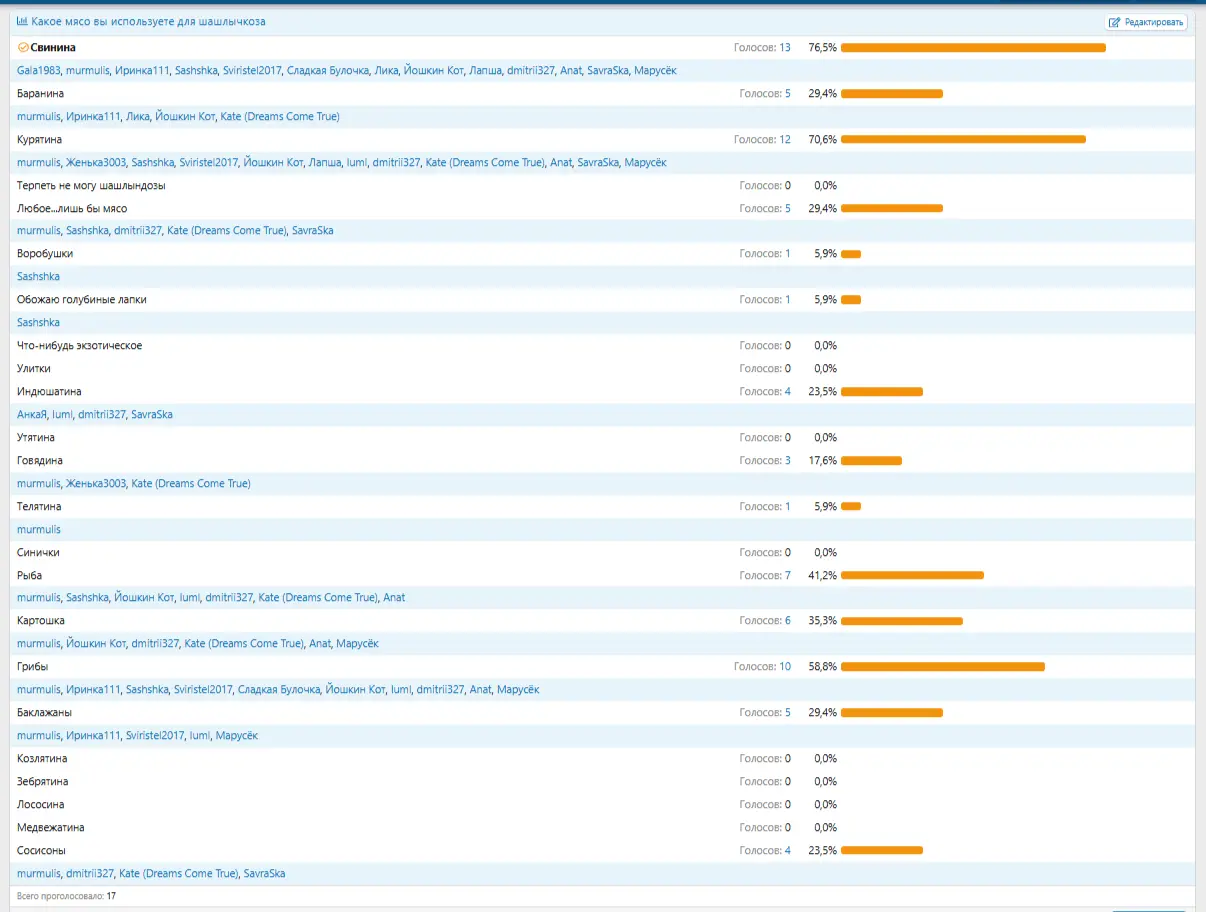Open Женька3003 under Говядина voters
The height and width of the screenshot is (912, 1206).
pyautogui.click(x=96, y=483)
